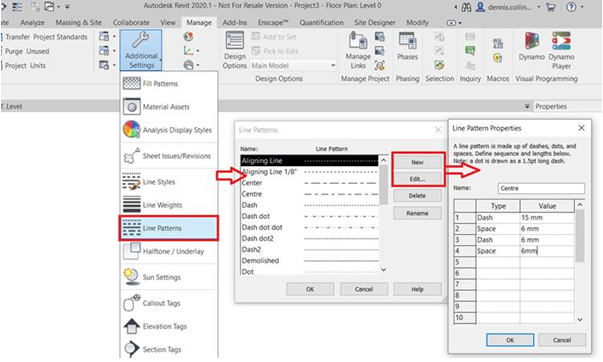Image resolution: width=603 pixels, height=362 pixels.
Task: Click Cancel in Line Pattern Properties
Action: click(562, 340)
